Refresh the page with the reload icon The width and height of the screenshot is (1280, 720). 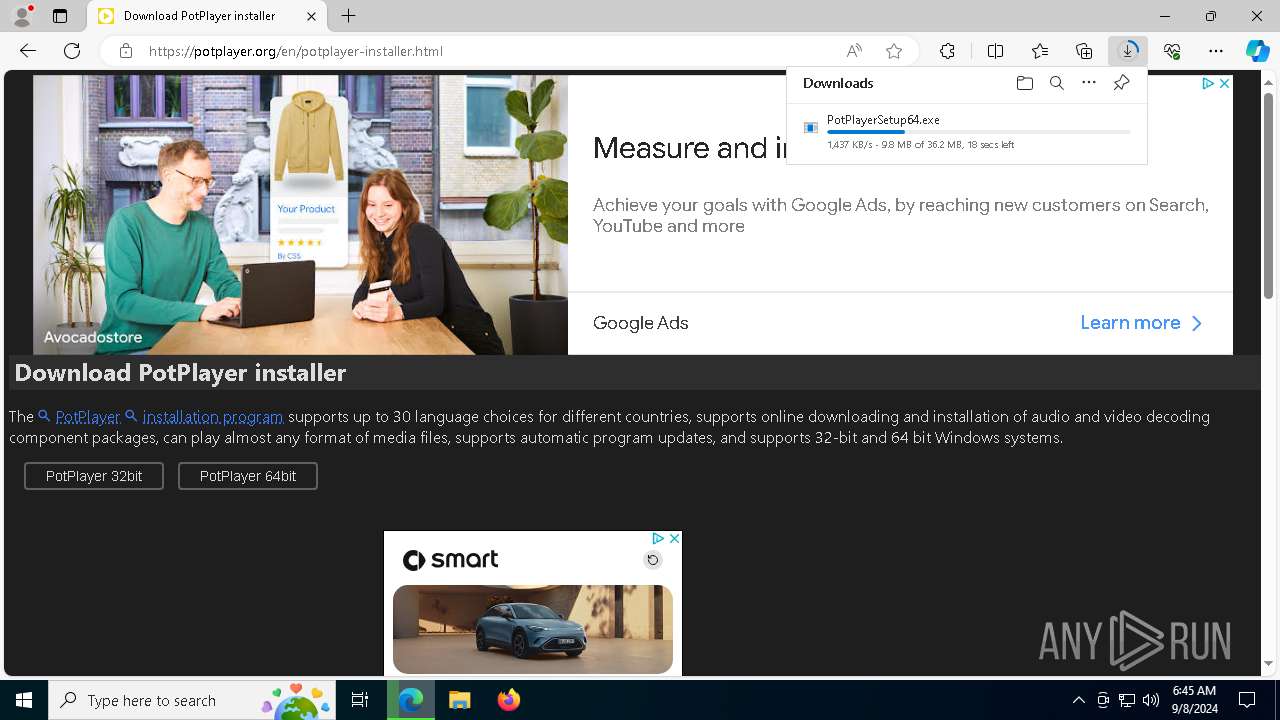pos(72,51)
